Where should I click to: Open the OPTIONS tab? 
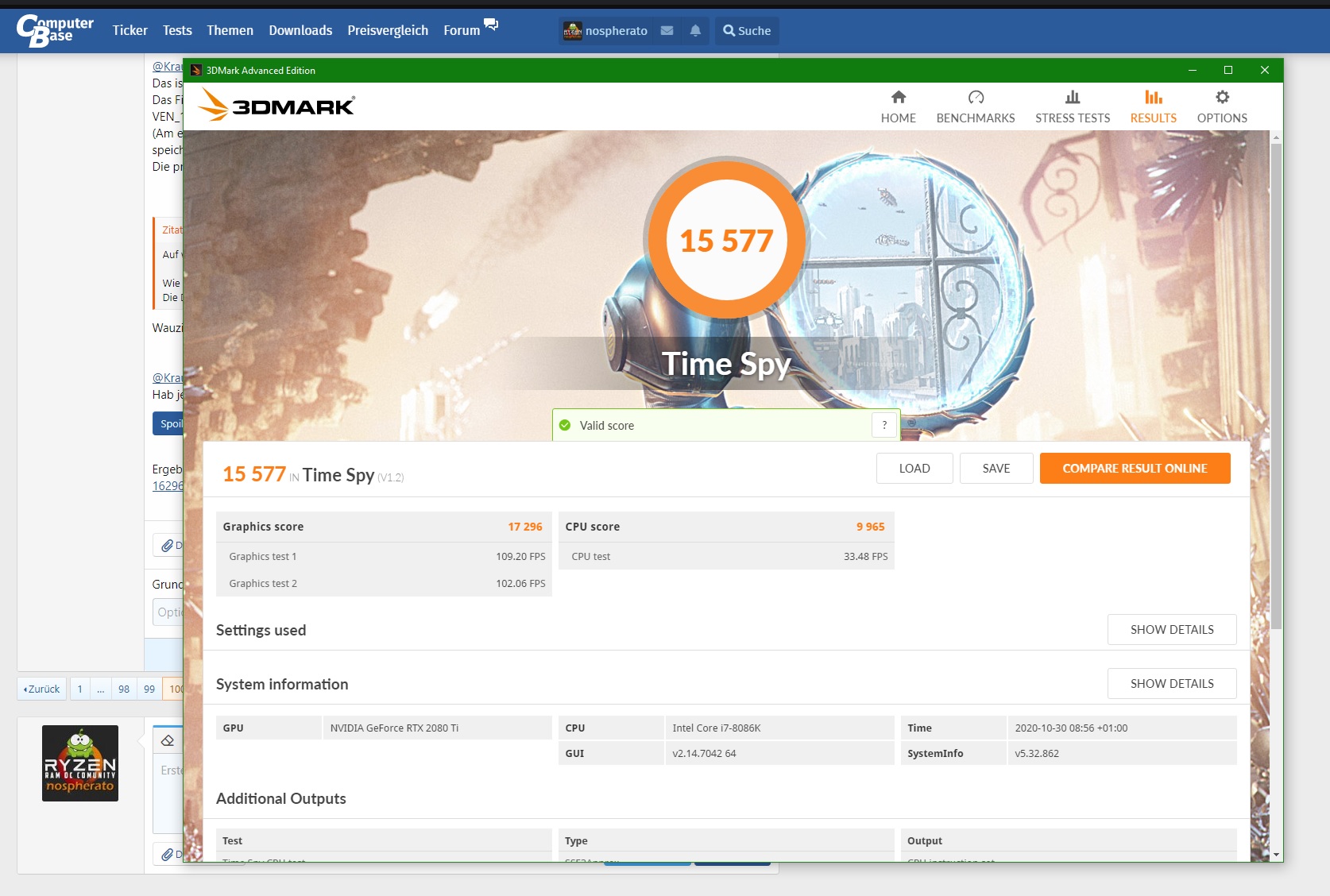tap(1222, 107)
